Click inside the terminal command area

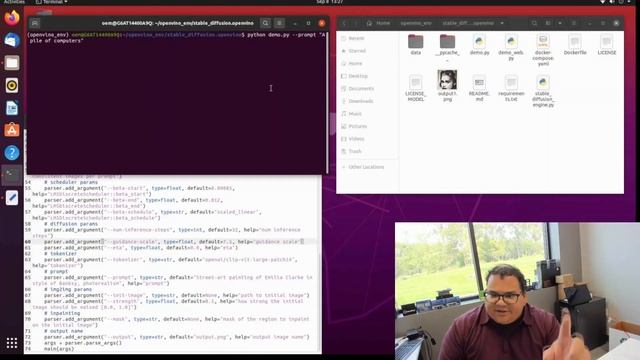(177, 102)
